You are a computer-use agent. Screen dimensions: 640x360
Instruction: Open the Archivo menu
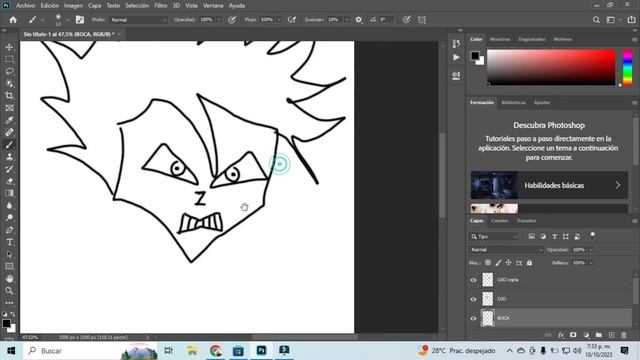click(26, 6)
